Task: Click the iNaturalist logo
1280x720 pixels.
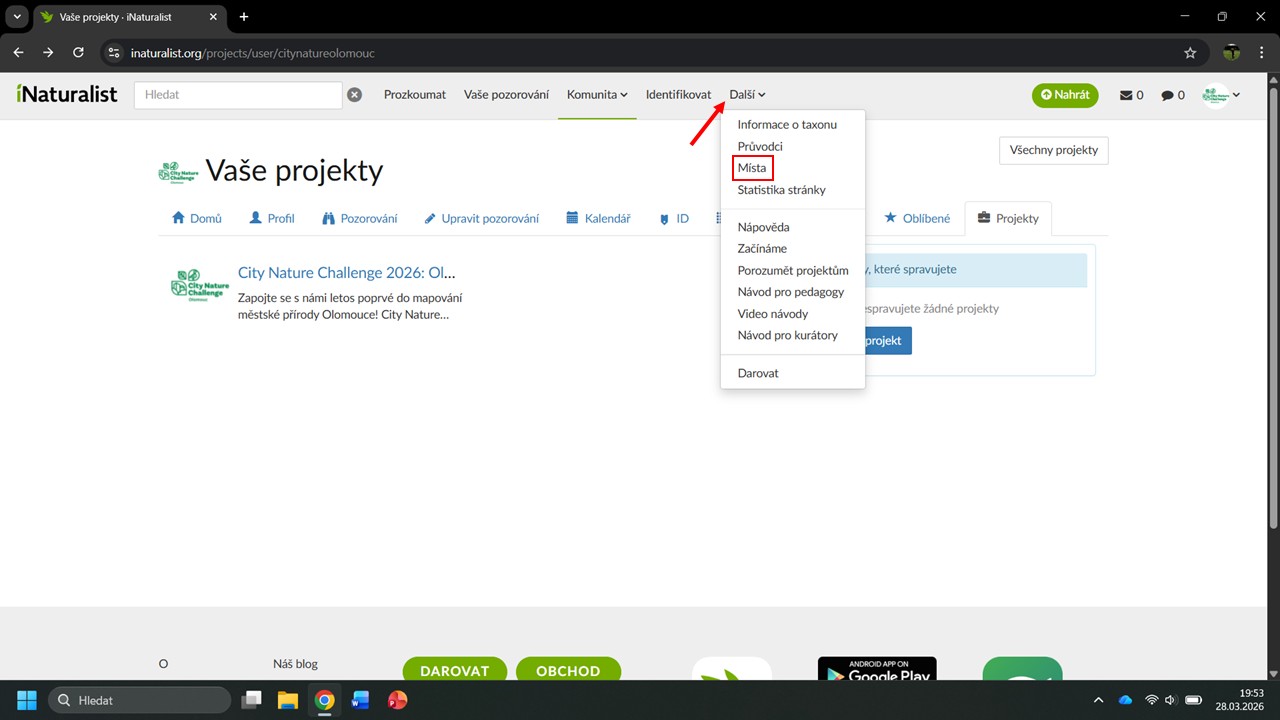Action: point(67,94)
